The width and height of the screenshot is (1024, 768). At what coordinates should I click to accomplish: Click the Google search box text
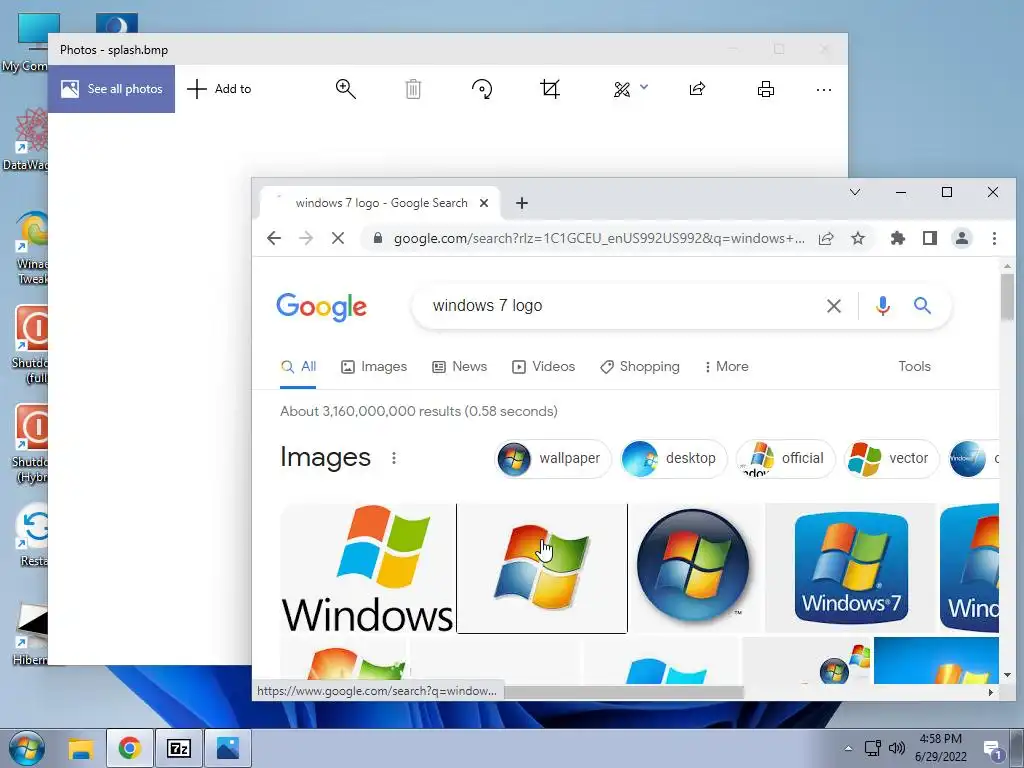tap(487, 306)
